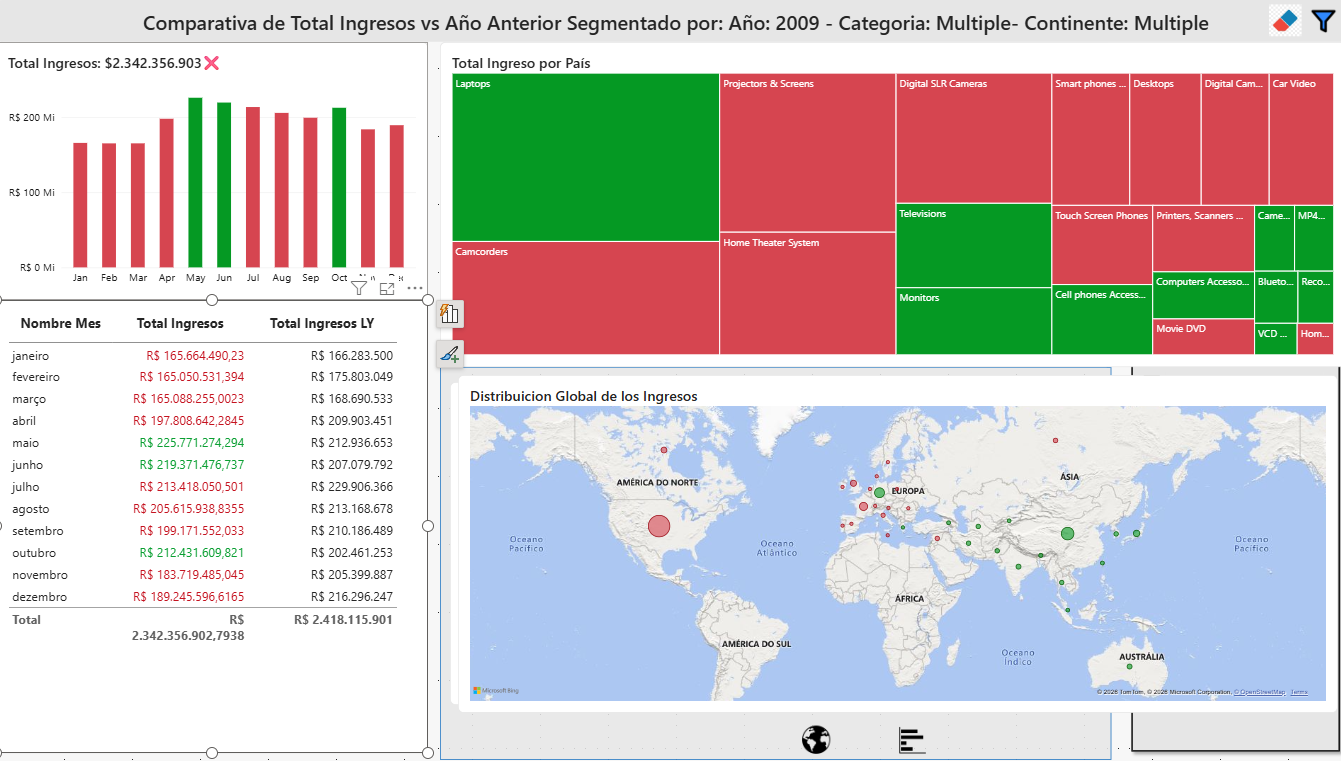Switch to globe map view icon
Image resolution: width=1341 pixels, height=761 pixels.
click(816, 739)
